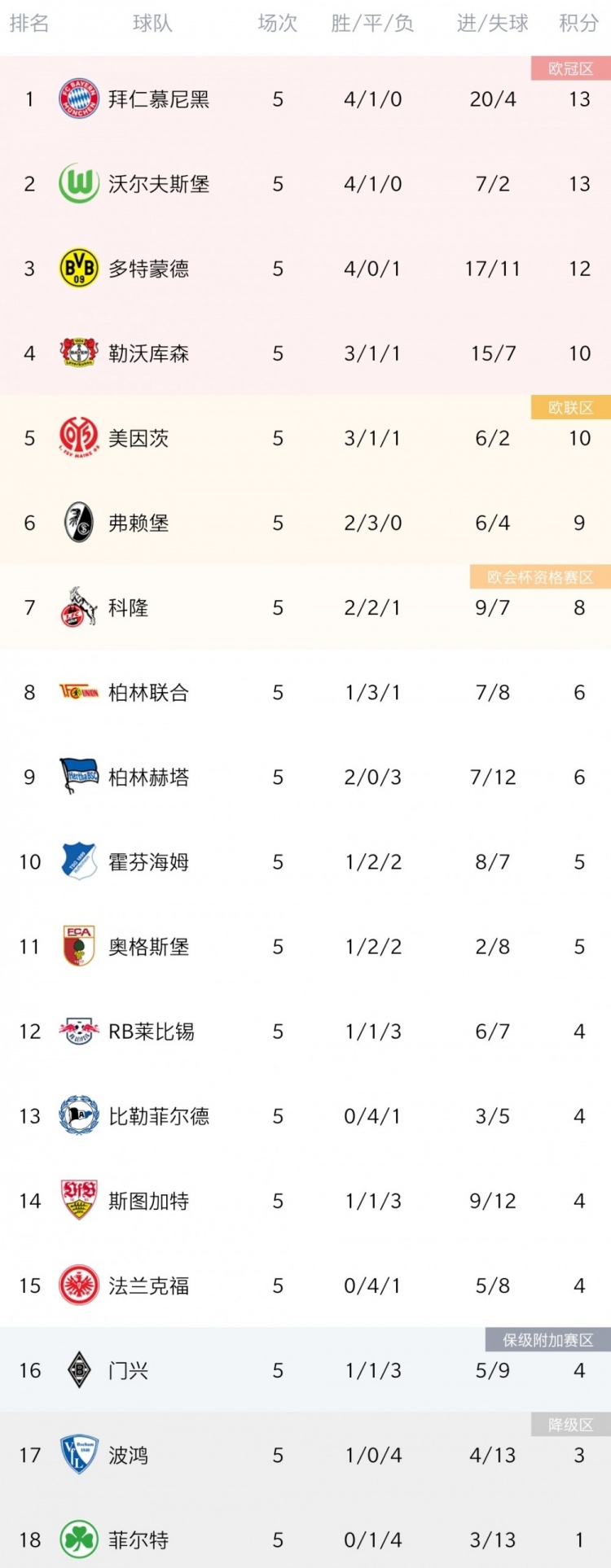Screen dimensions: 611x1568
Task: Open the Hertha BSC flag logo
Action: (79, 777)
